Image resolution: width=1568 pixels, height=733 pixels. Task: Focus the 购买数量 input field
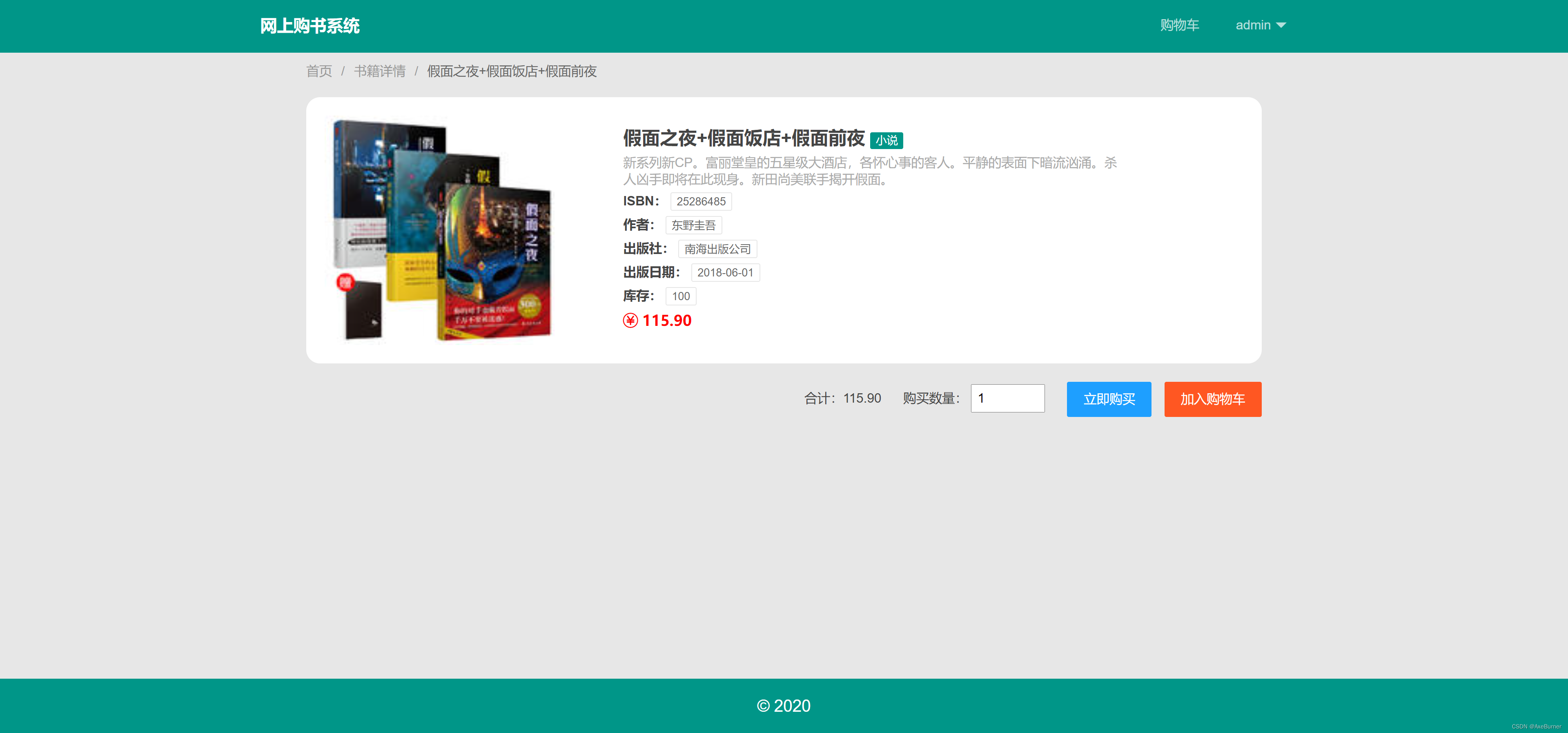click(x=1007, y=398)
